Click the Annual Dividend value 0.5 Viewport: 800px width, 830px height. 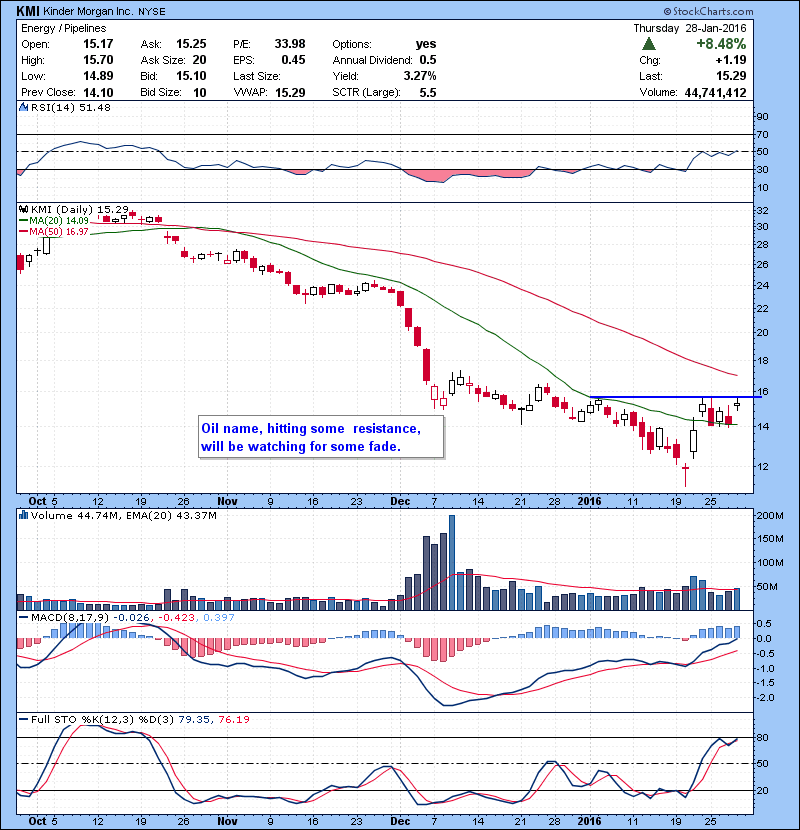click(x=428, y=60)
